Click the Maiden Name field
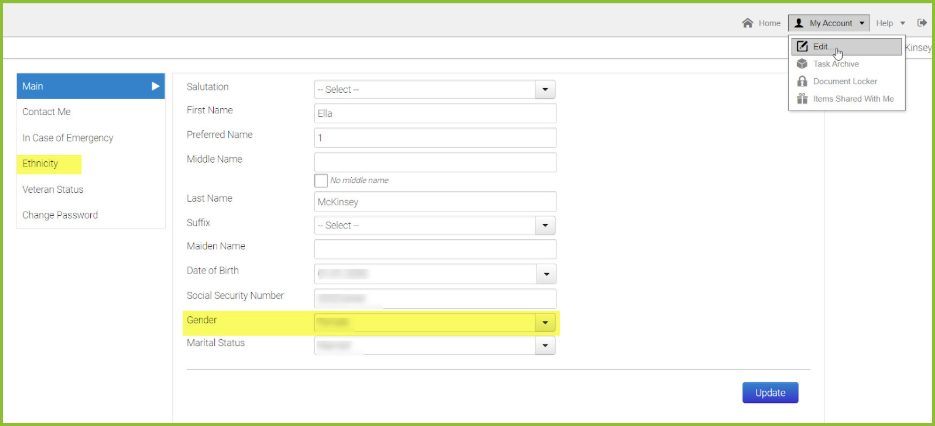This screenshot has width=935, height=426. point(435,249)
